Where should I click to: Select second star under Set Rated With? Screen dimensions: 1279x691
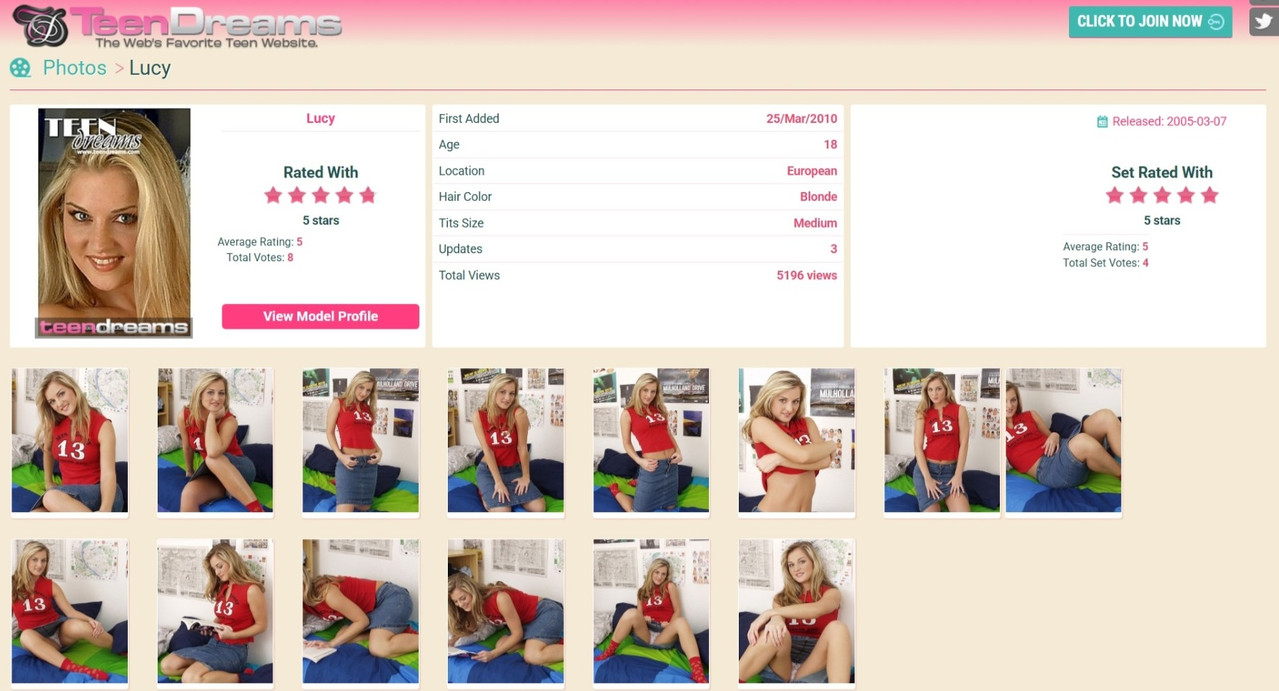[x=1138, y=195]
